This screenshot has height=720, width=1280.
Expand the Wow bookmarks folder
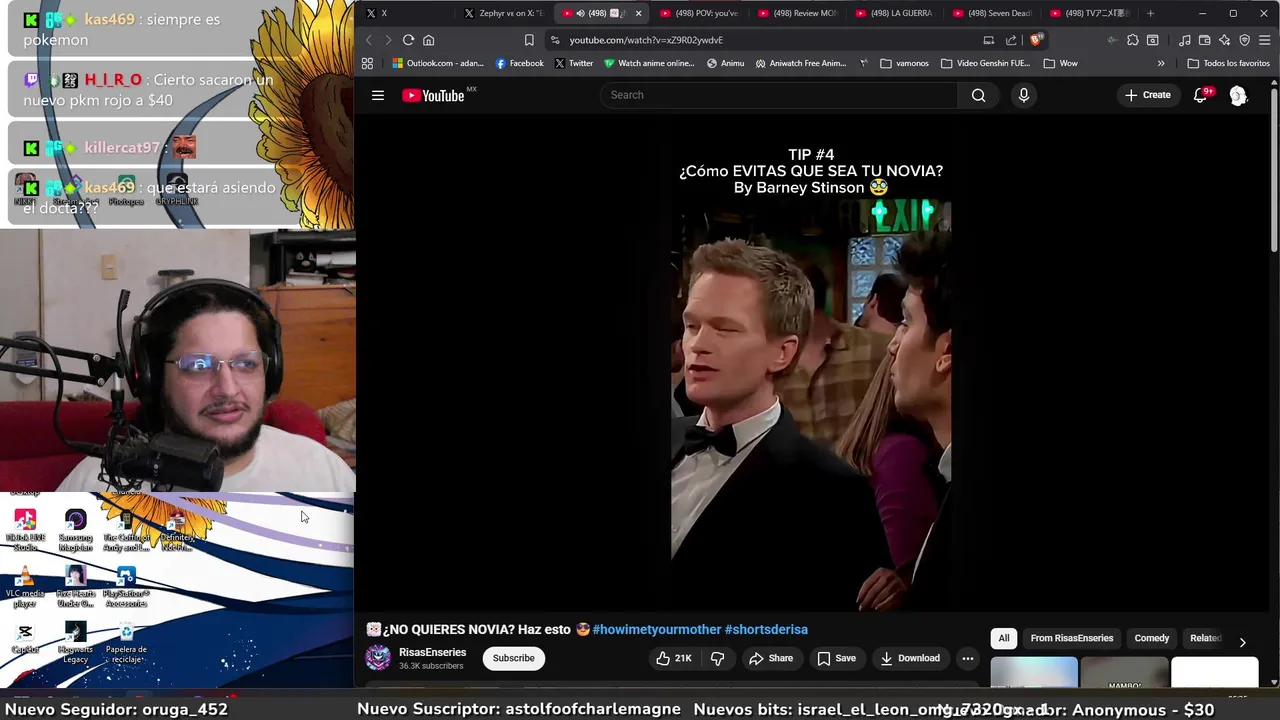(x=1060, y=63)
